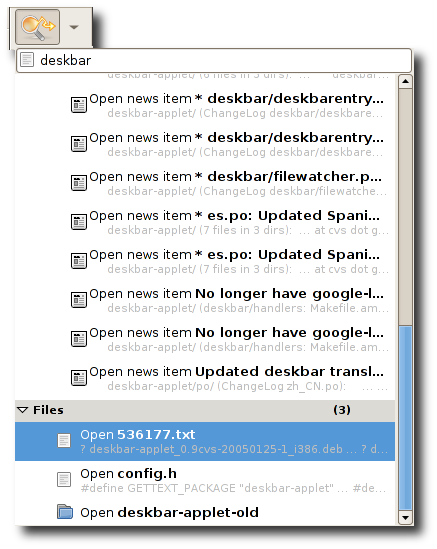Open the dropdown arrow beside magnifier button

pyautogui.click(x=74, y=27)
